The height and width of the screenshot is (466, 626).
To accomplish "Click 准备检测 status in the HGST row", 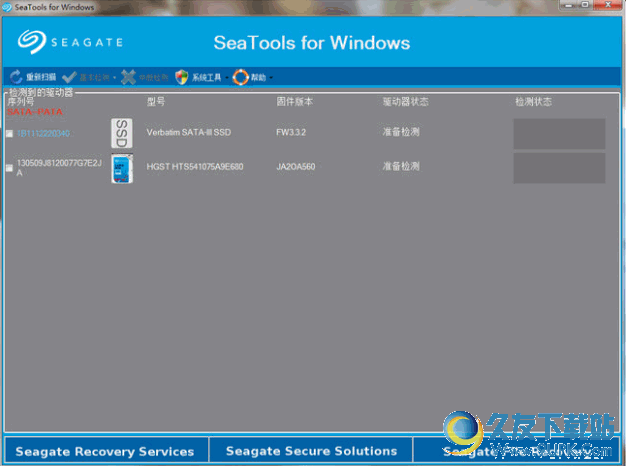I will coord(401,166).
